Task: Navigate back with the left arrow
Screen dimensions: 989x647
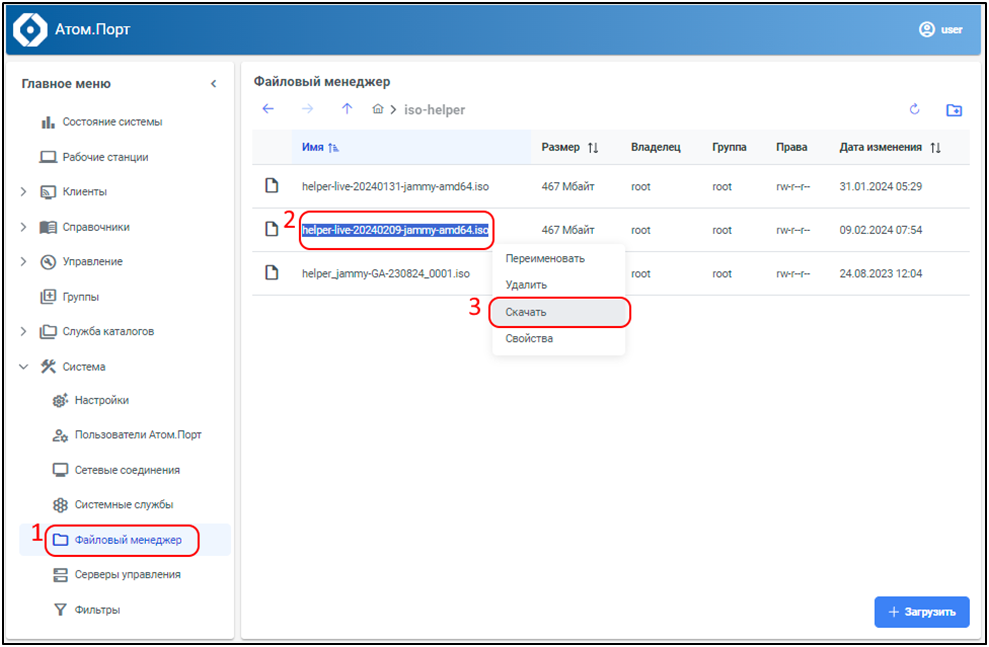Action: tap(267, 109)
